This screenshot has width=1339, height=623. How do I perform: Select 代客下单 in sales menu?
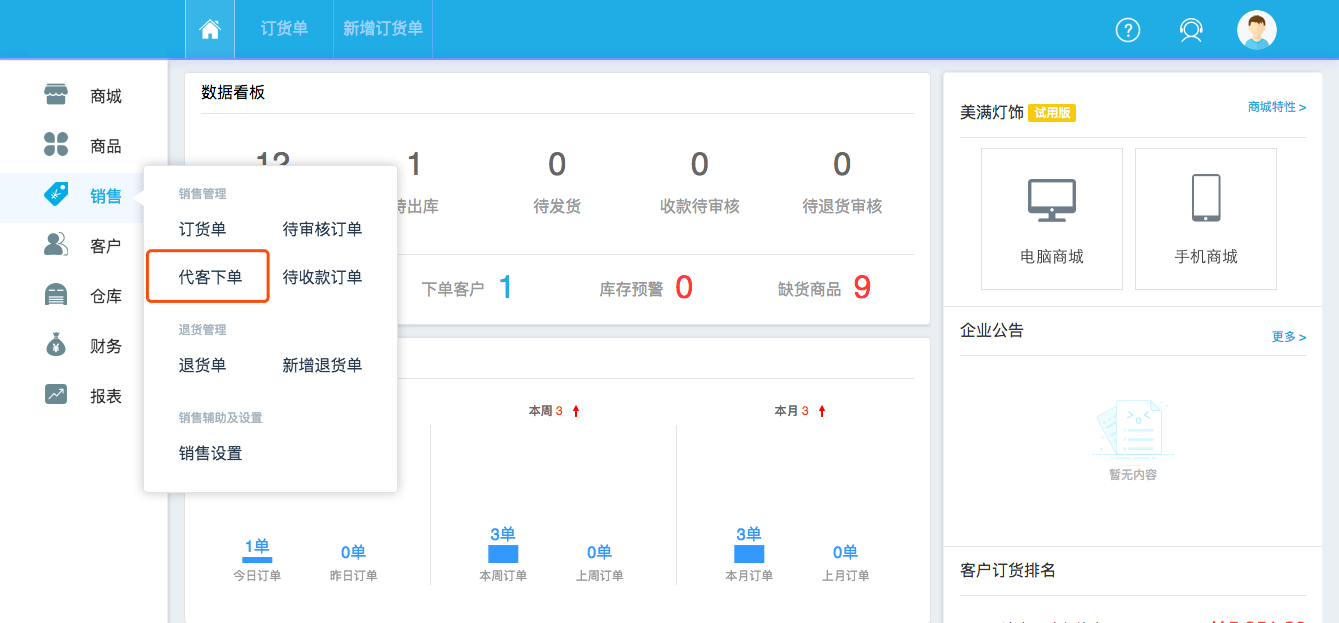click(210, 277)
